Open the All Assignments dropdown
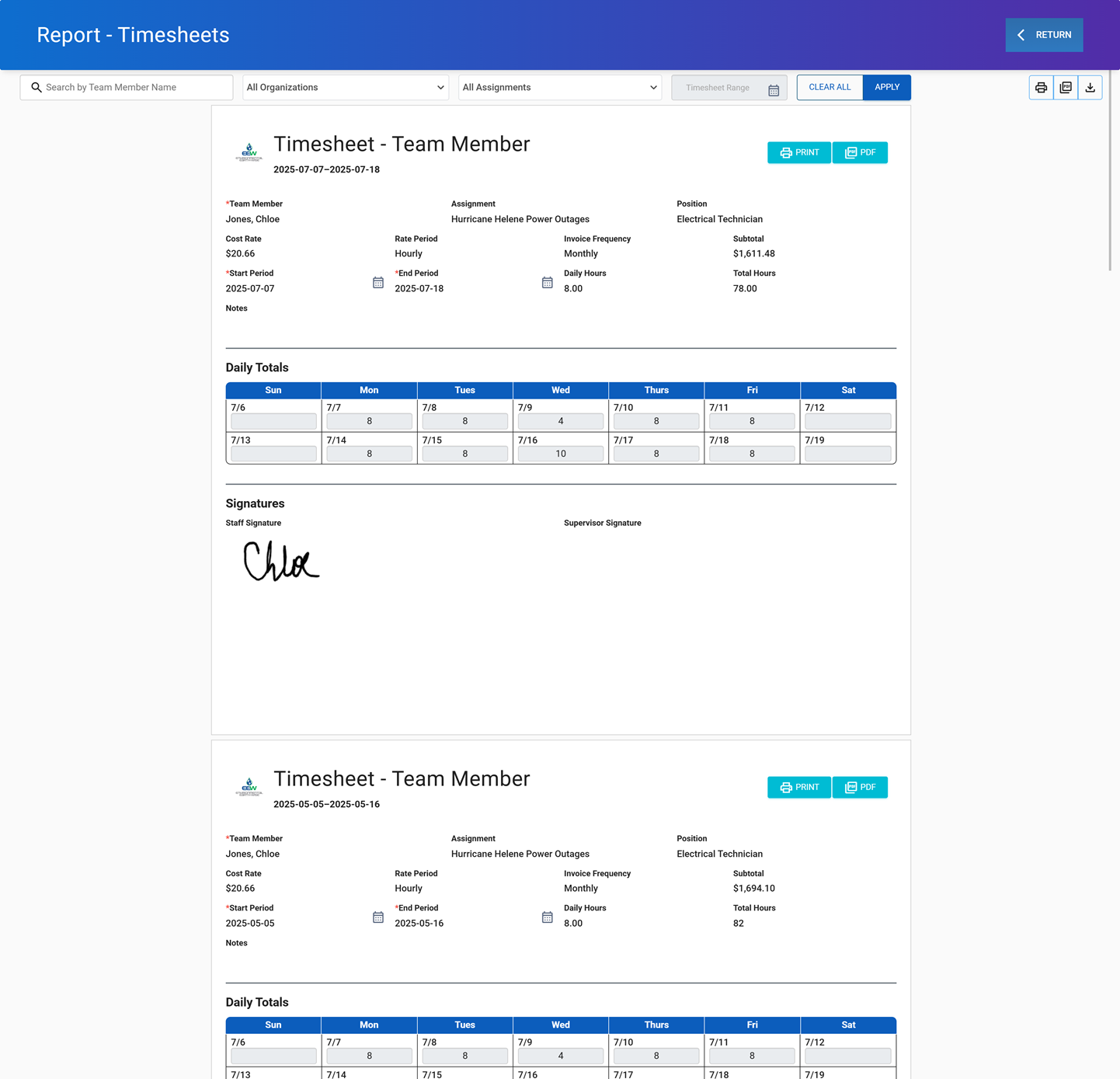The height and width of the screenshot is (1079, 1120). point(559,87)
